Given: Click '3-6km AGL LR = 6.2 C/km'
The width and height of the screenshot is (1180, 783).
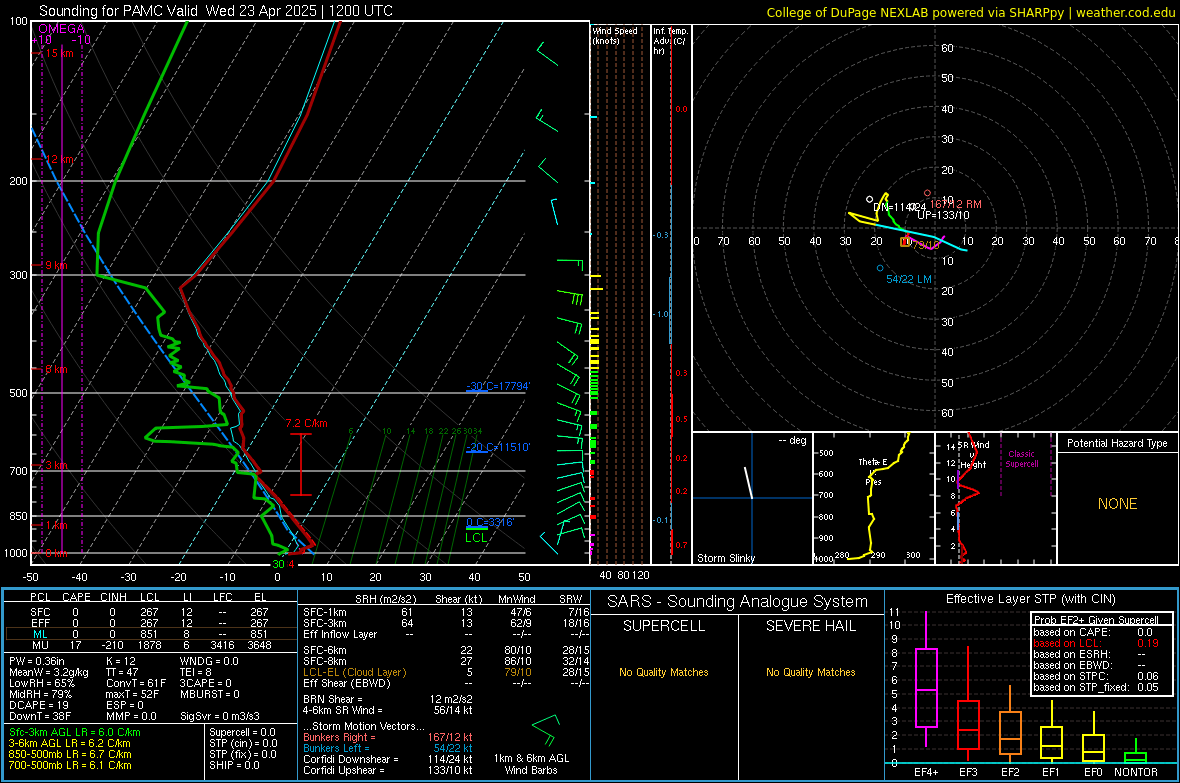Looking at the screenshot, I should [x=69, y=742].
